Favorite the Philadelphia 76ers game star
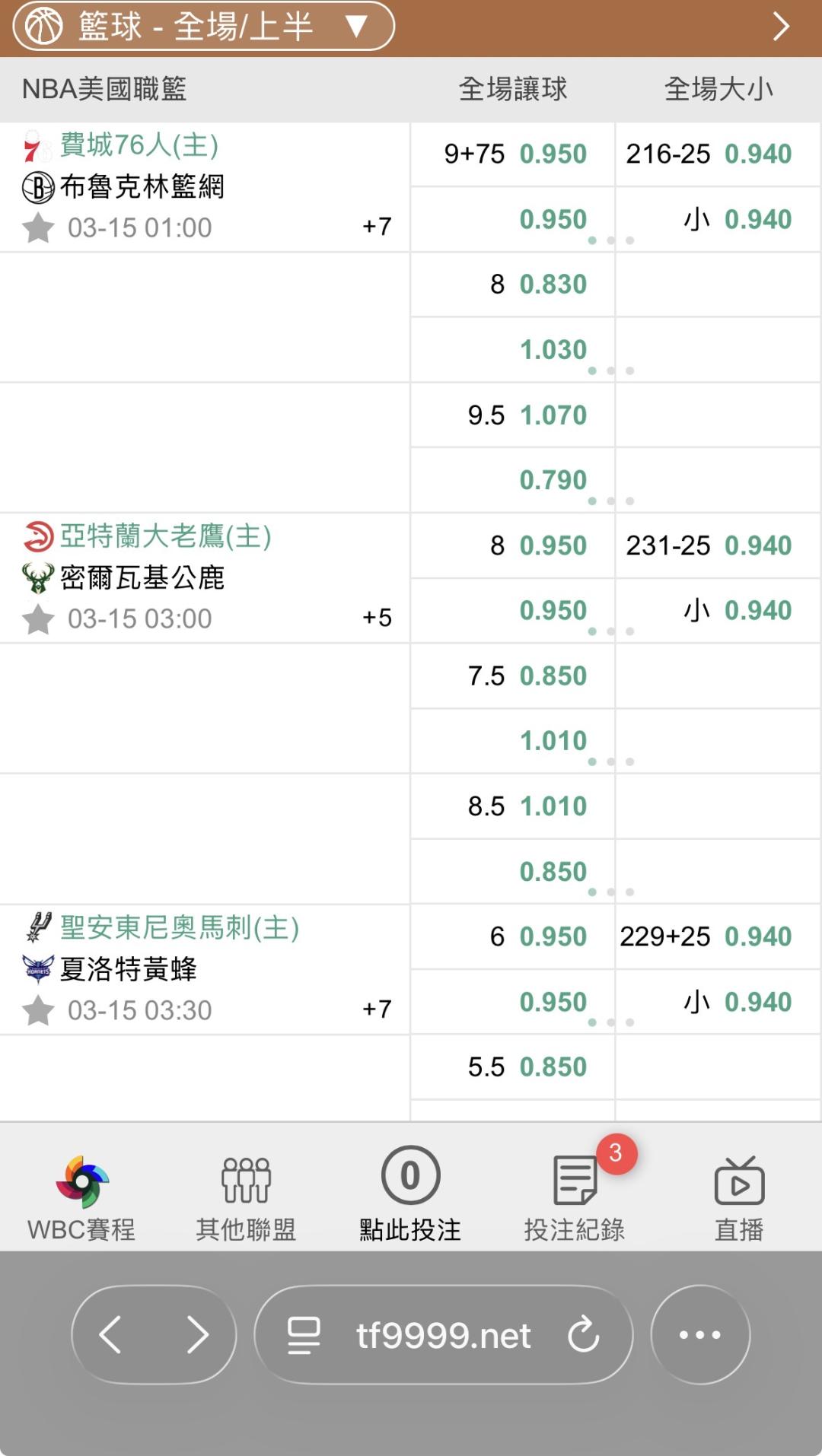The width and height of the screenshot is (822, 1456). 38,227
